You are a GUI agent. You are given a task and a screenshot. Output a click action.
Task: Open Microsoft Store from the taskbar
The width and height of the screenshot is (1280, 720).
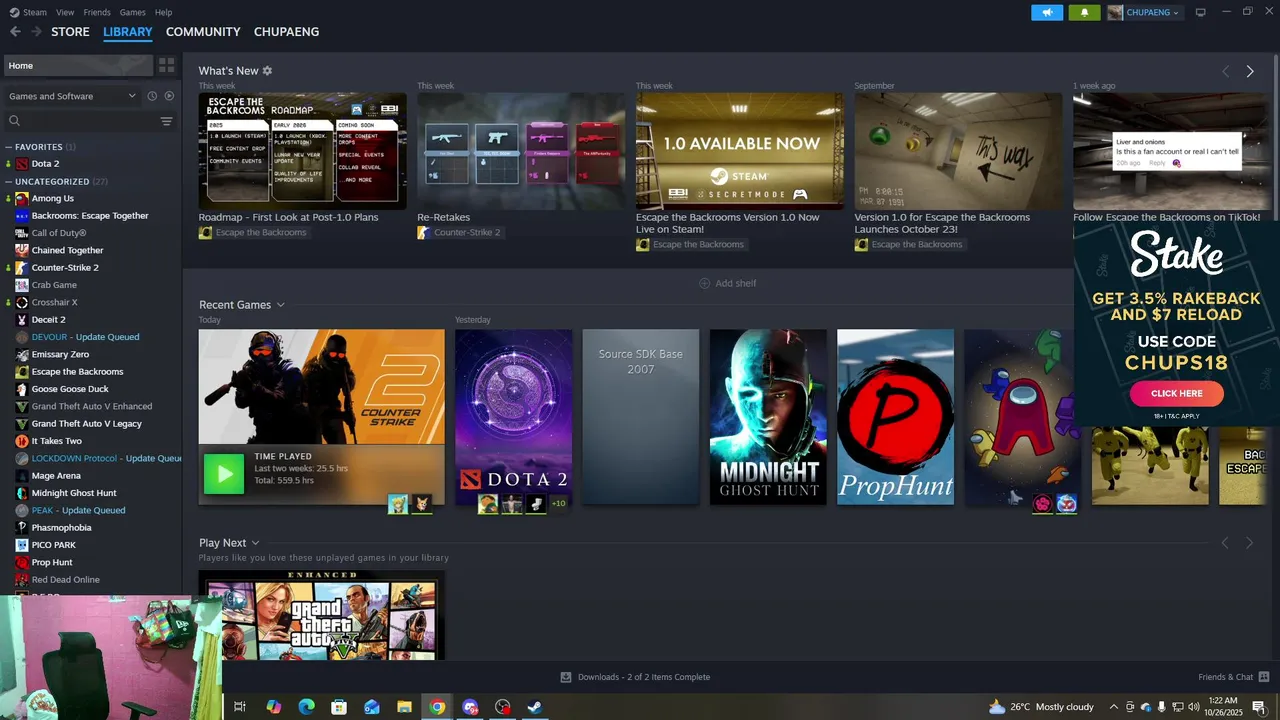[x=339, y=706]
